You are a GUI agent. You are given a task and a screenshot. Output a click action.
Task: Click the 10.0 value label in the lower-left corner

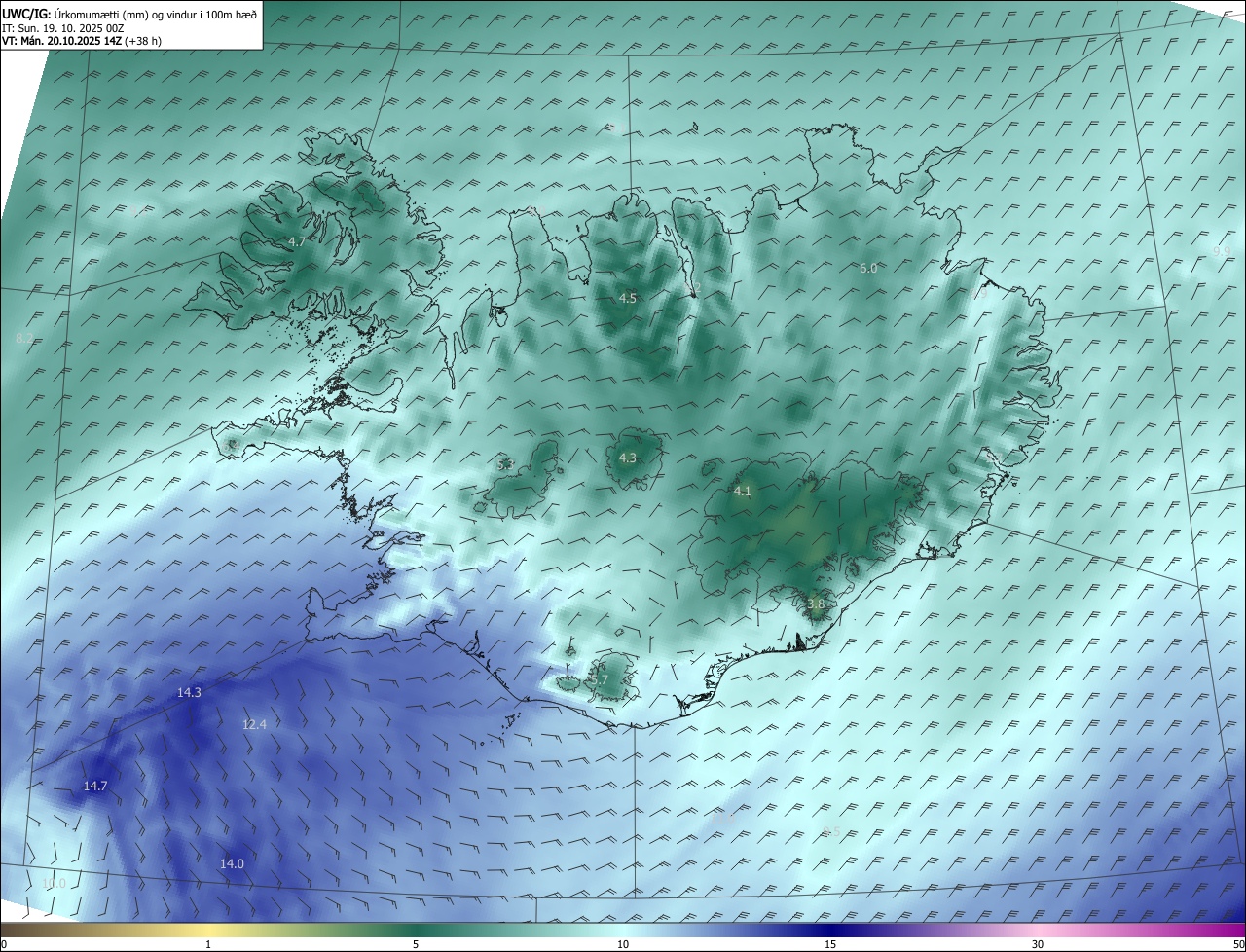click(x=55, y=884)
